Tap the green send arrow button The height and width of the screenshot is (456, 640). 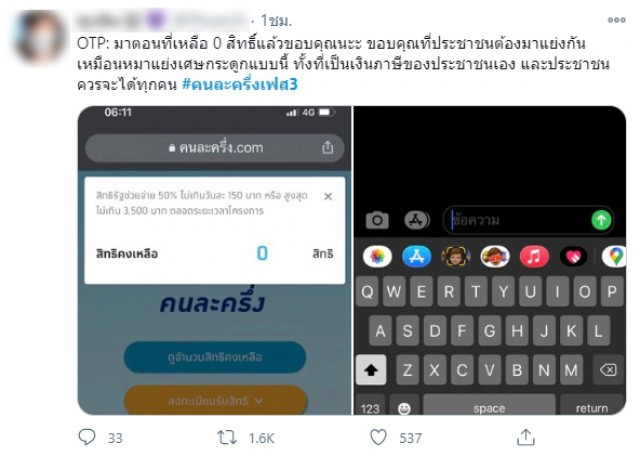pyautogui.click(x=601, y=220)
